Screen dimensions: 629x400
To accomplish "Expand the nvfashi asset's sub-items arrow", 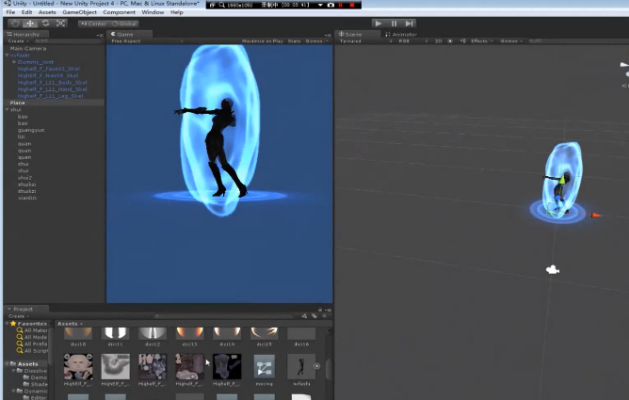I will click(317, 366).
